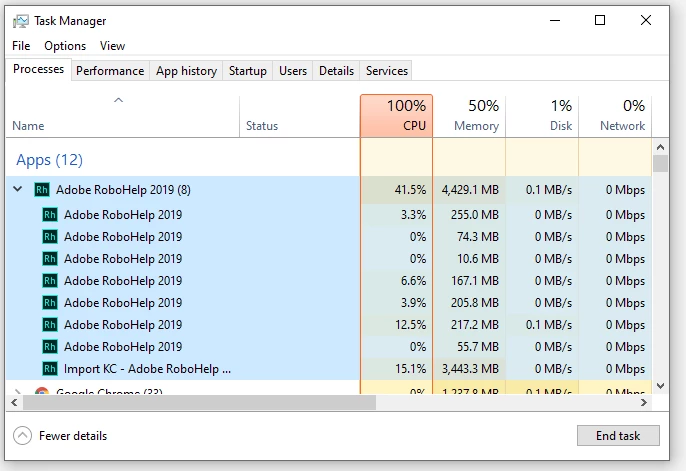
Task: Switch to the Performance tab
Action: coord(110,71)
